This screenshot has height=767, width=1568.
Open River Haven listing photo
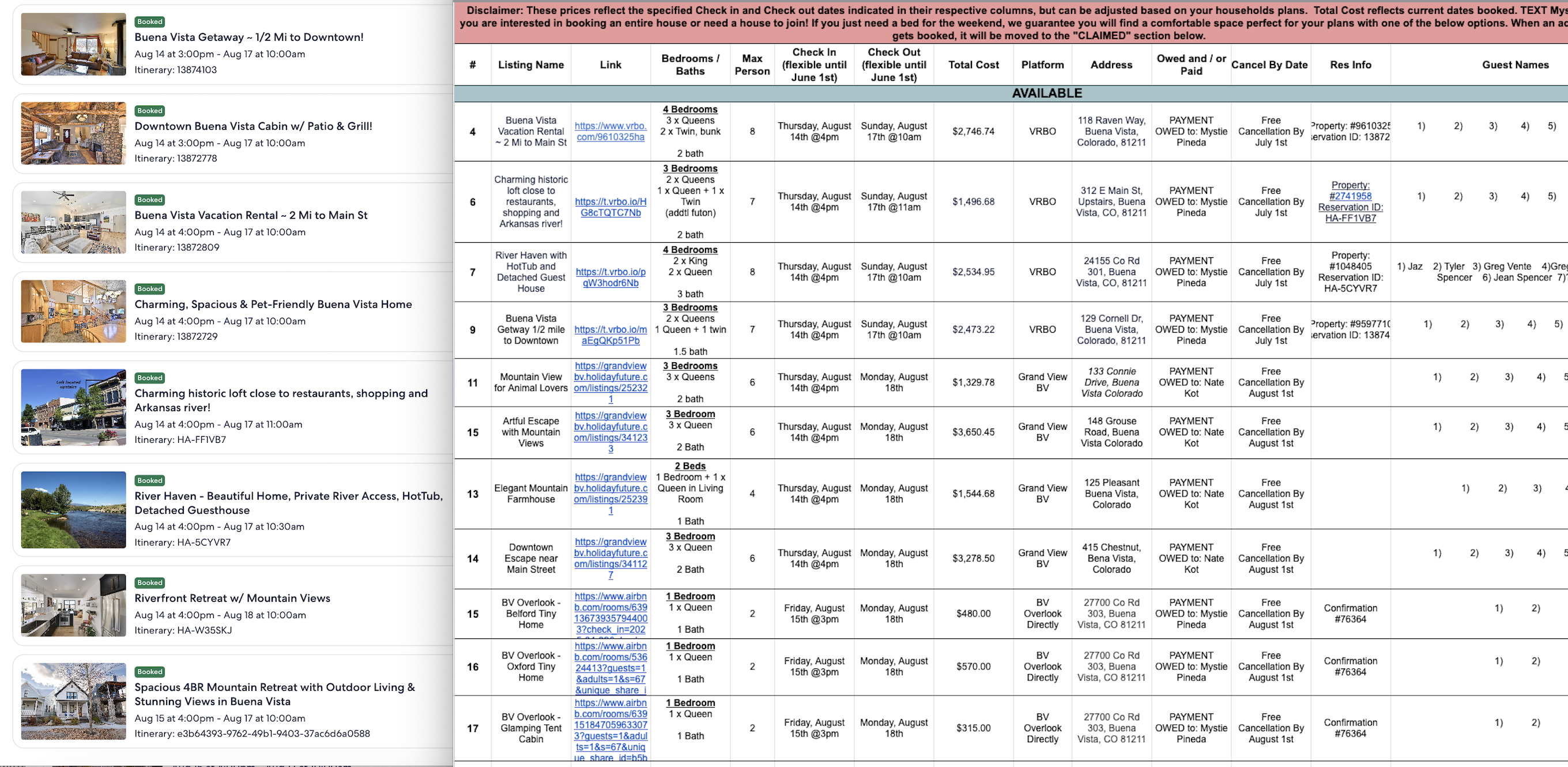[x=73, y=510]
